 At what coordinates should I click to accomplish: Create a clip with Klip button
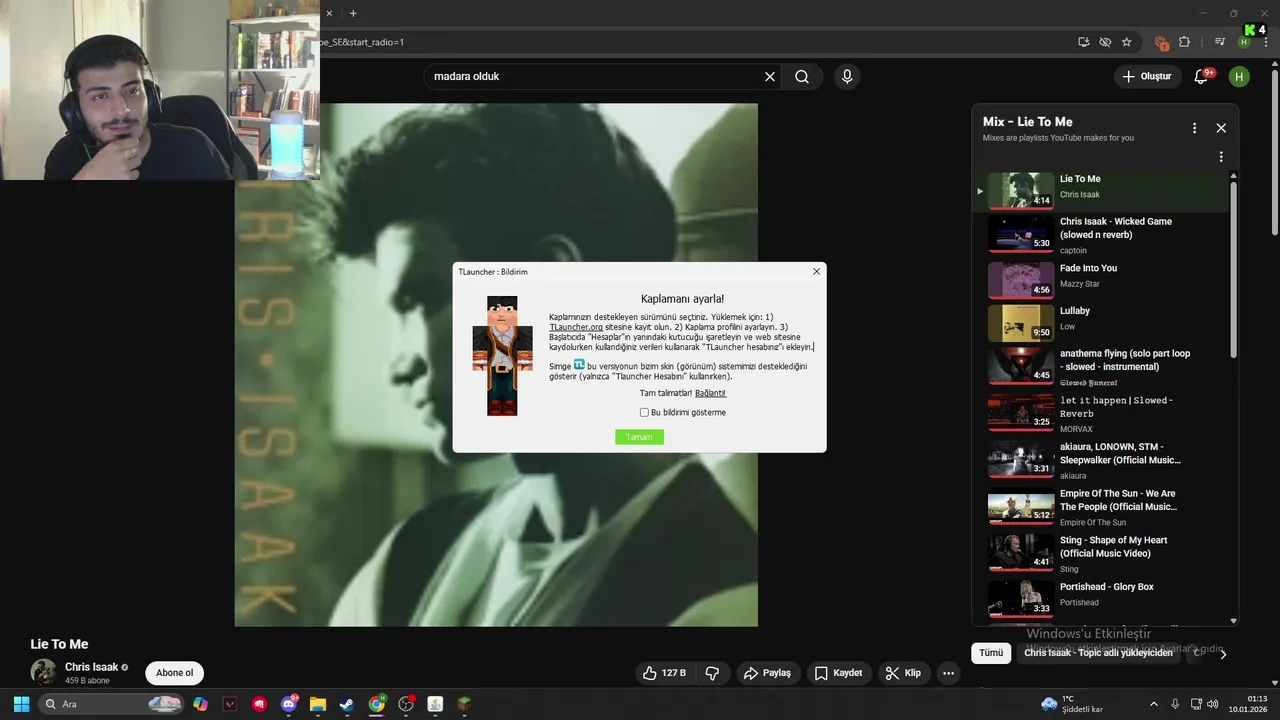(903, 673)
